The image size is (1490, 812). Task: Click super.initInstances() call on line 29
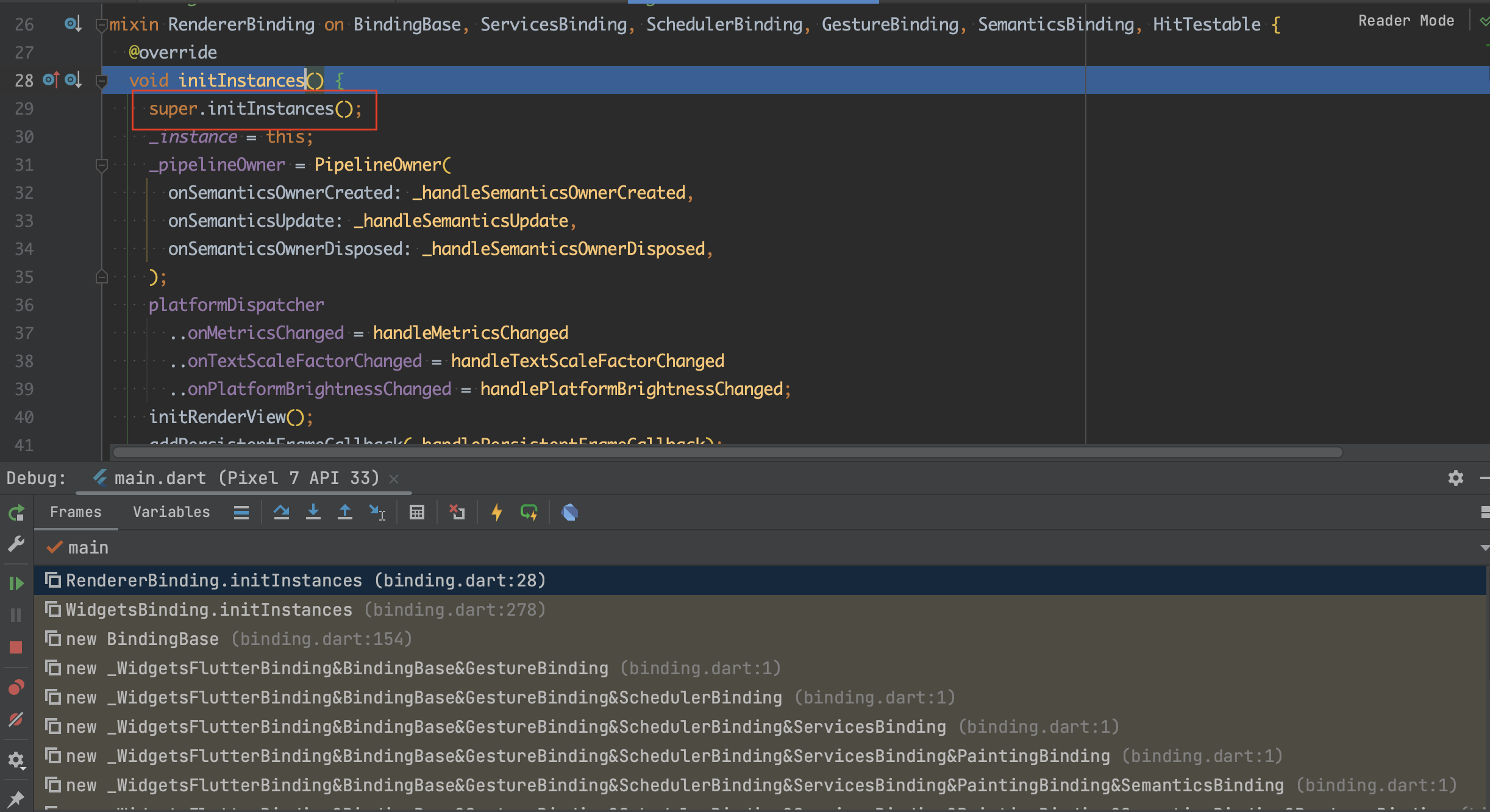255,109
